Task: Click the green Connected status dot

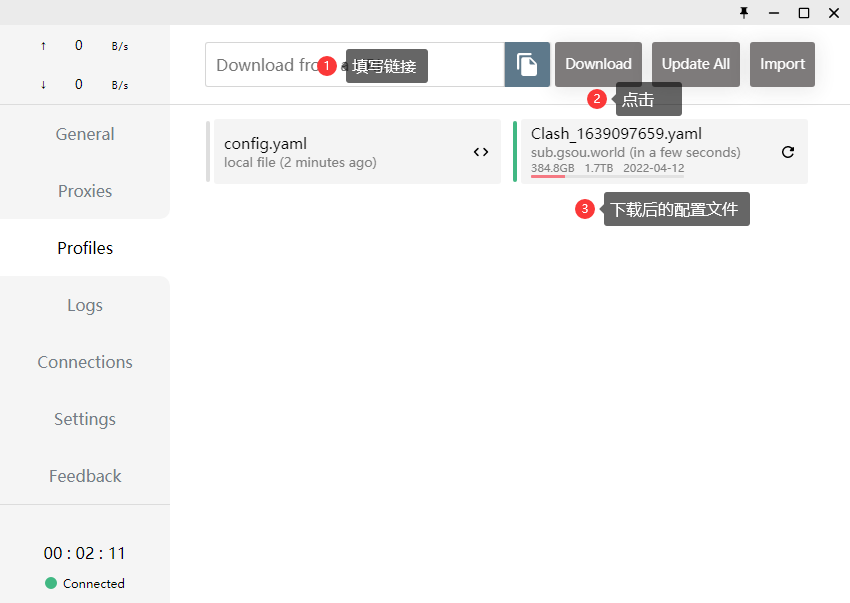Action: 51,583
